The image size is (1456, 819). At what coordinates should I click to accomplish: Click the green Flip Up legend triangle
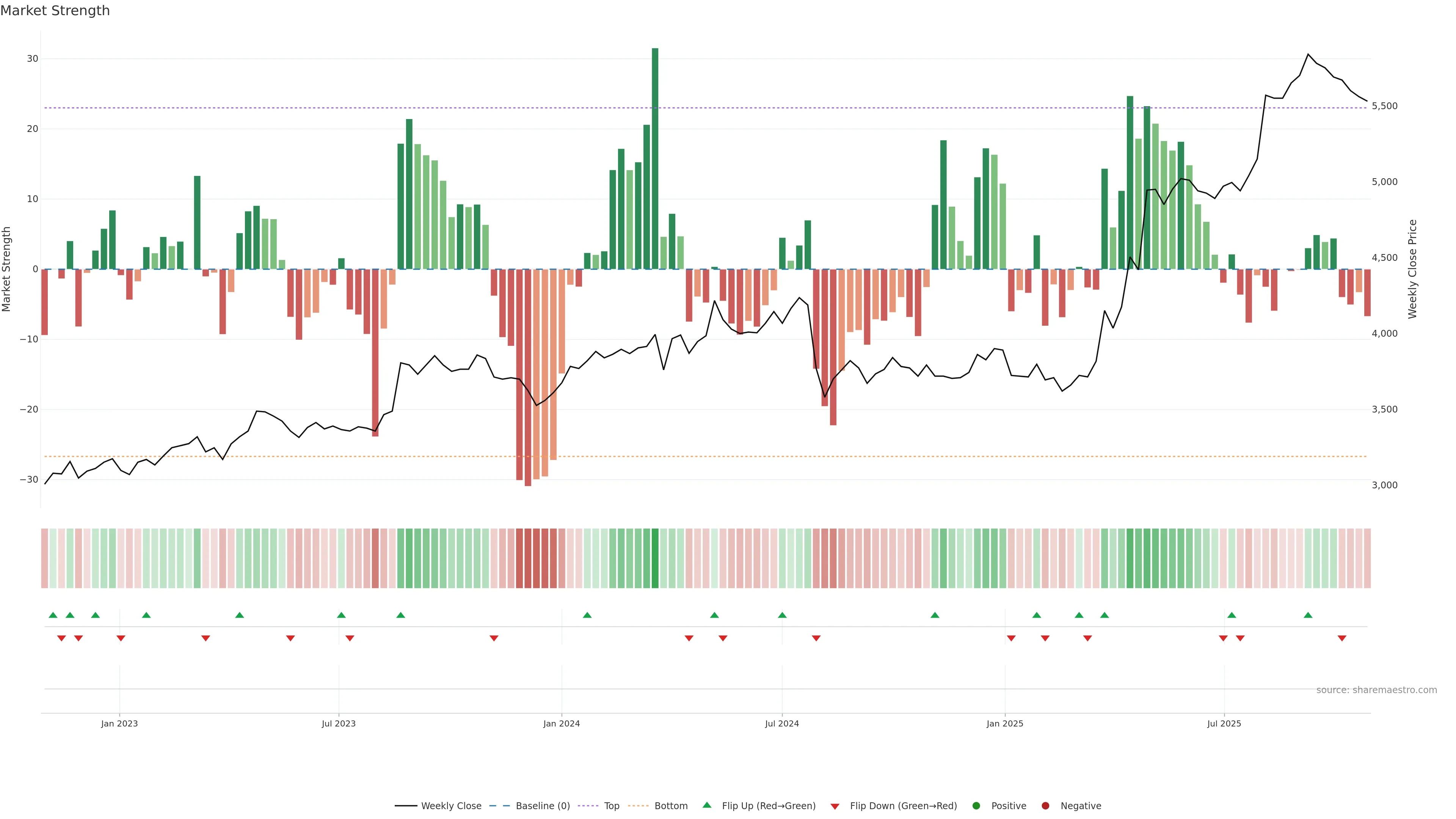click(x=706, y=805)
